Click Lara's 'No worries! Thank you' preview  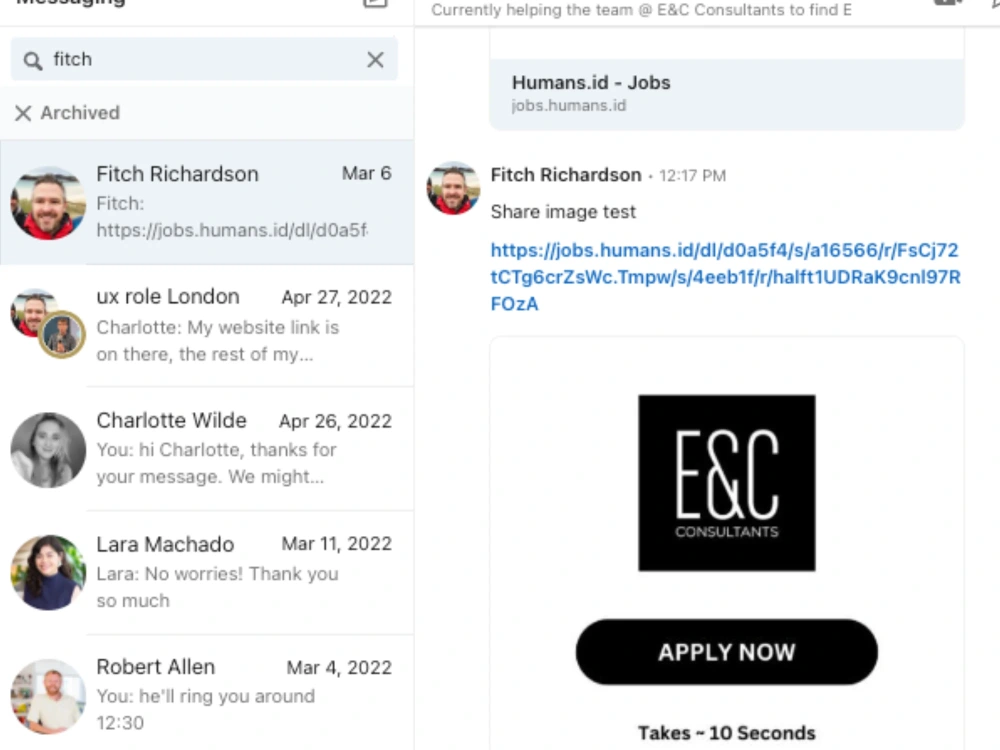pyautogui.click(x=217, y=587)
